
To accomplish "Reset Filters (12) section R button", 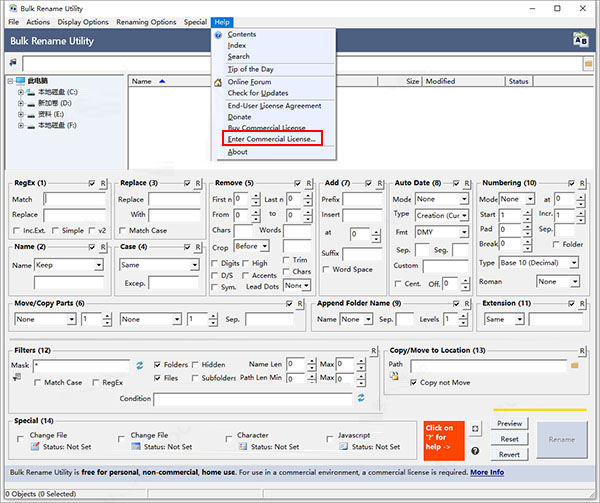I will (x=373, y=351).
